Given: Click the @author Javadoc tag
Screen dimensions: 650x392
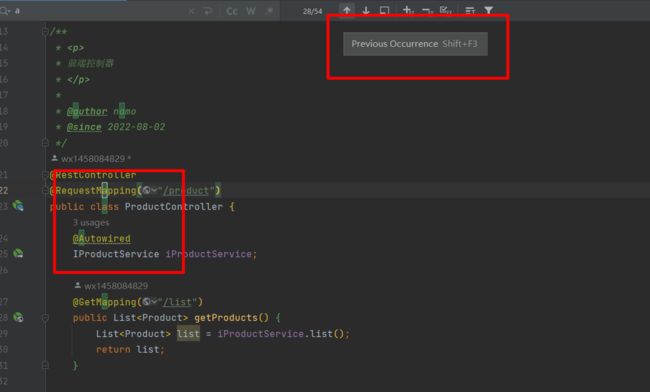Looking at the screenshot, I should [87, 111].
